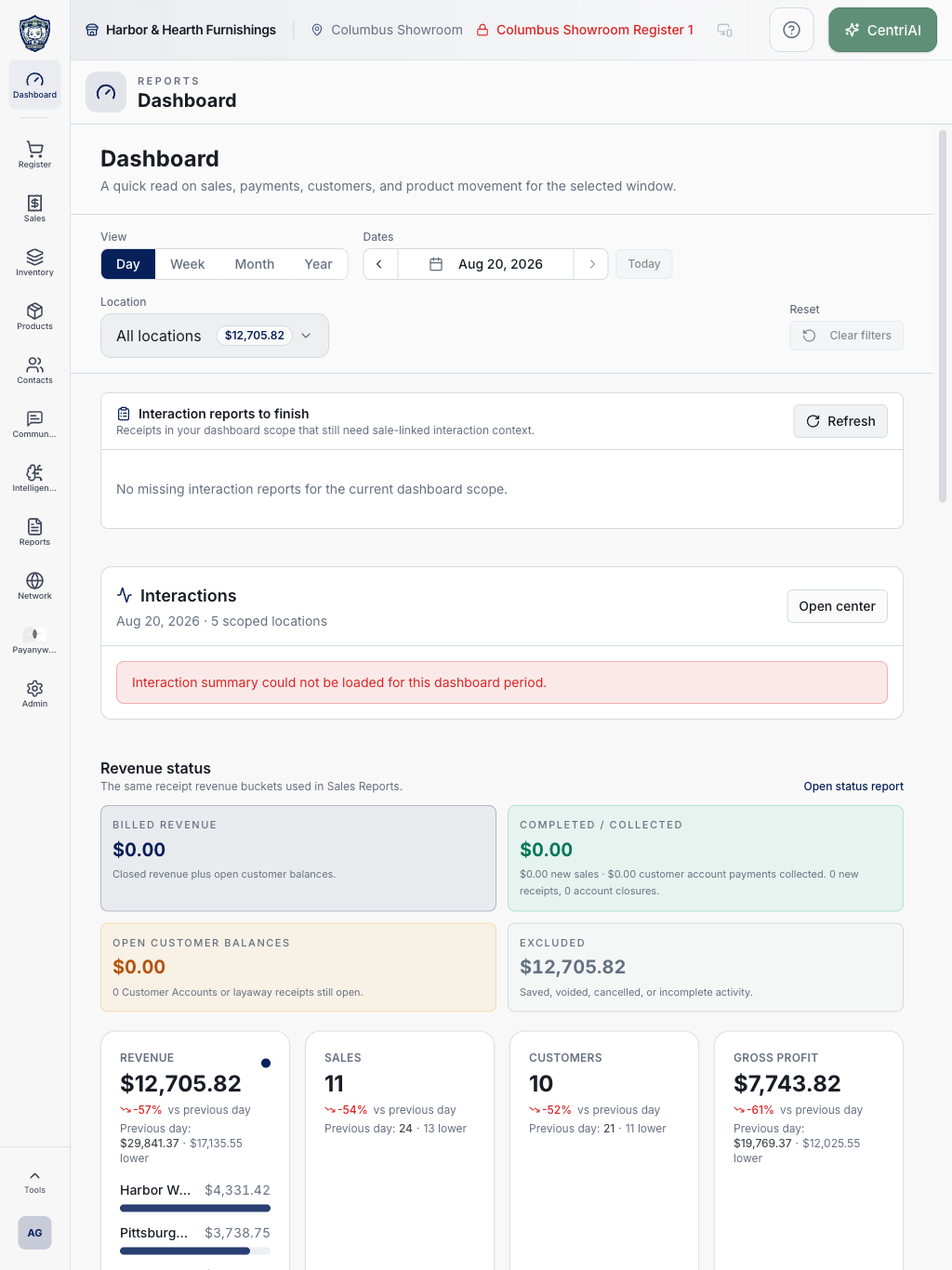
Task: Open the Network globe icon
Action: coord(34,580)
